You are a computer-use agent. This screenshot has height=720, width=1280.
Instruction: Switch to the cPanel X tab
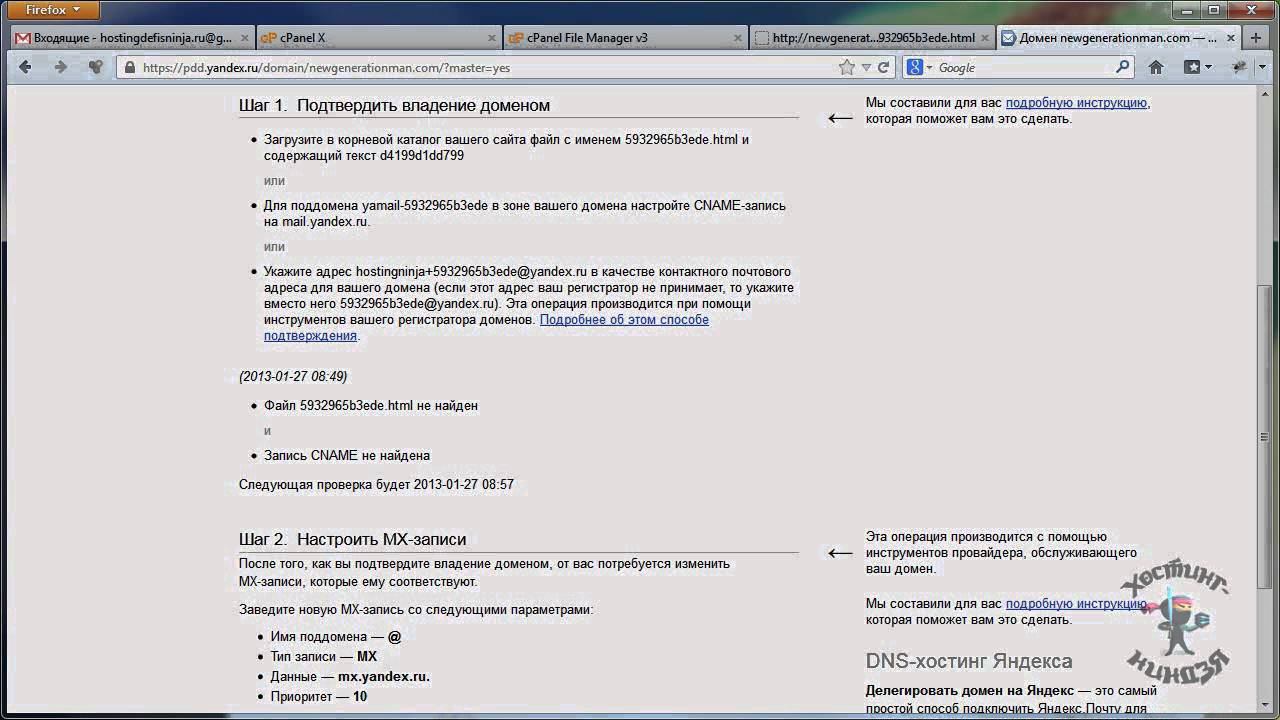coord(378,38)
